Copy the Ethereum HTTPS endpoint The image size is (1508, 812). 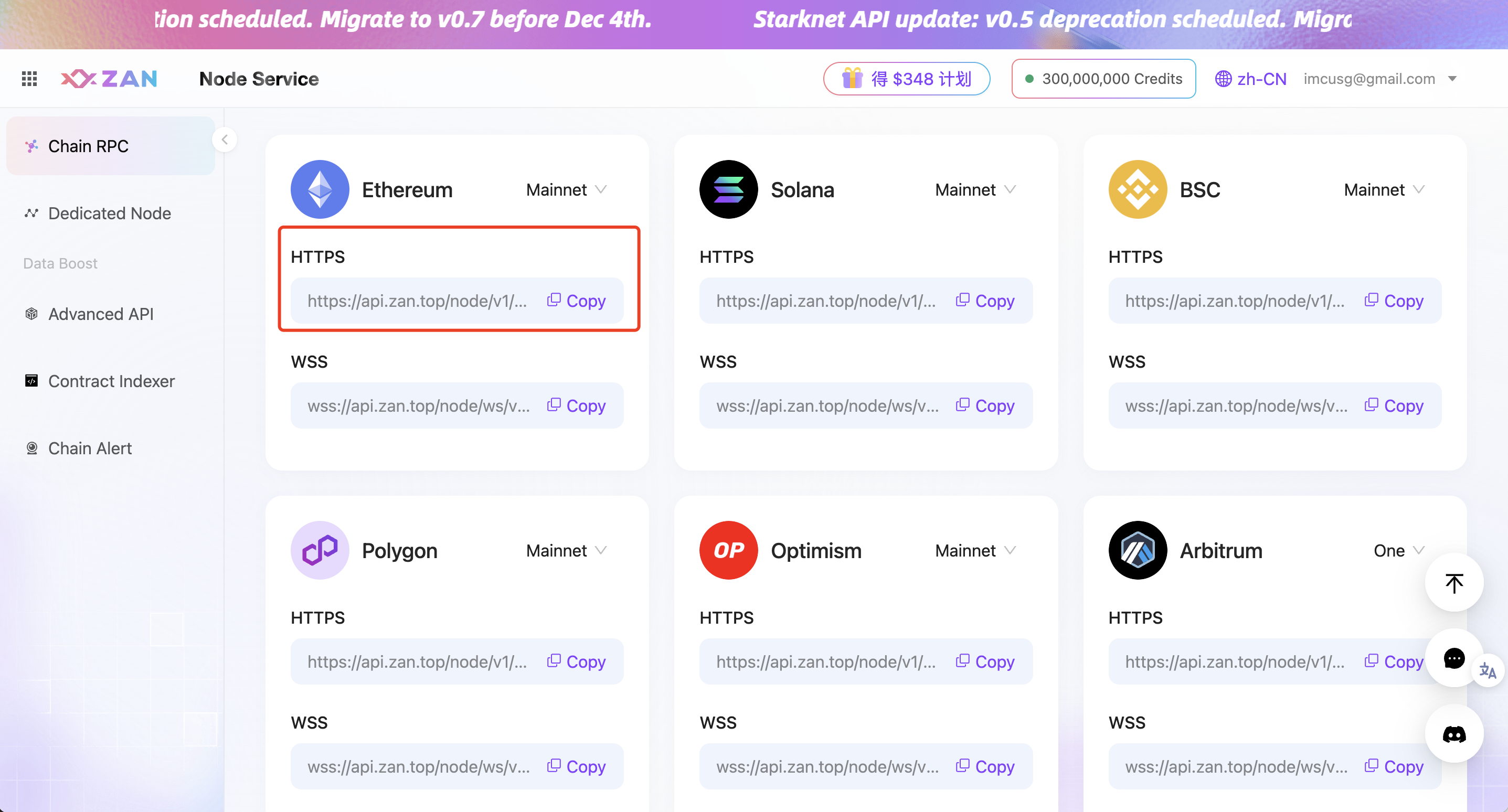coord(577,301)
